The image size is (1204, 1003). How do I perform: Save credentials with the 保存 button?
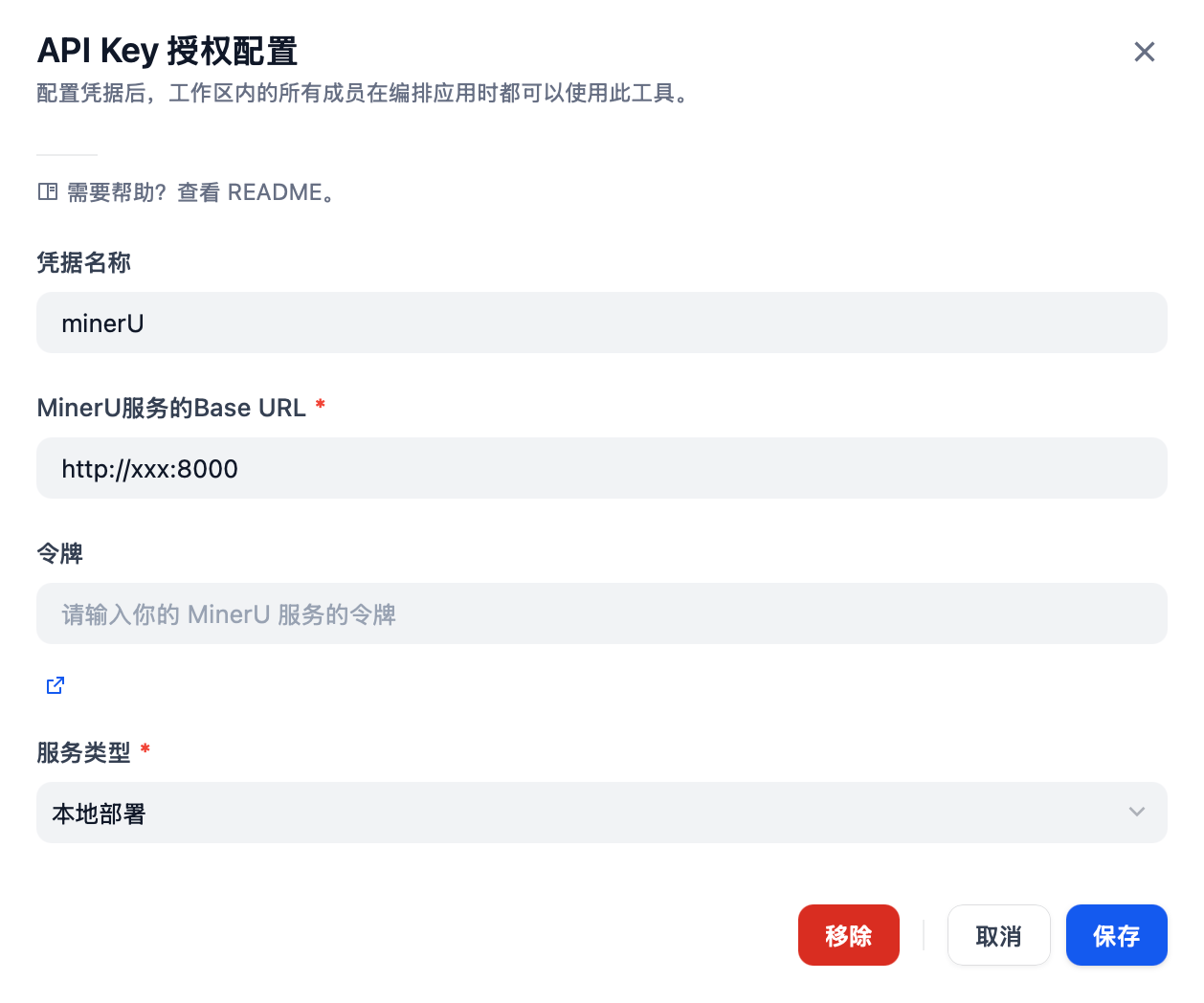(x=1117, y=935)
